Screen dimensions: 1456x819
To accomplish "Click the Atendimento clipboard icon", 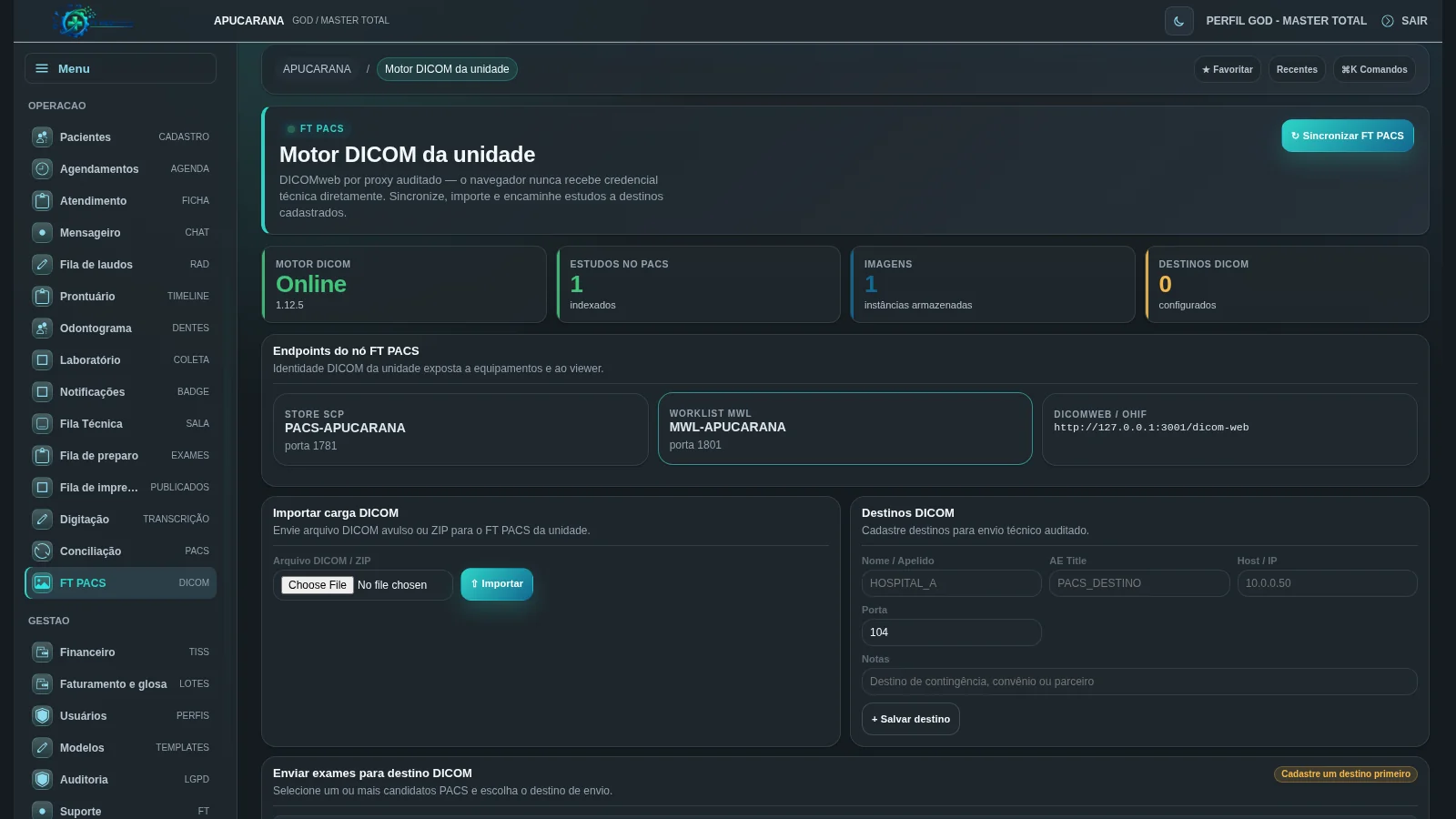I will (42, 200).
